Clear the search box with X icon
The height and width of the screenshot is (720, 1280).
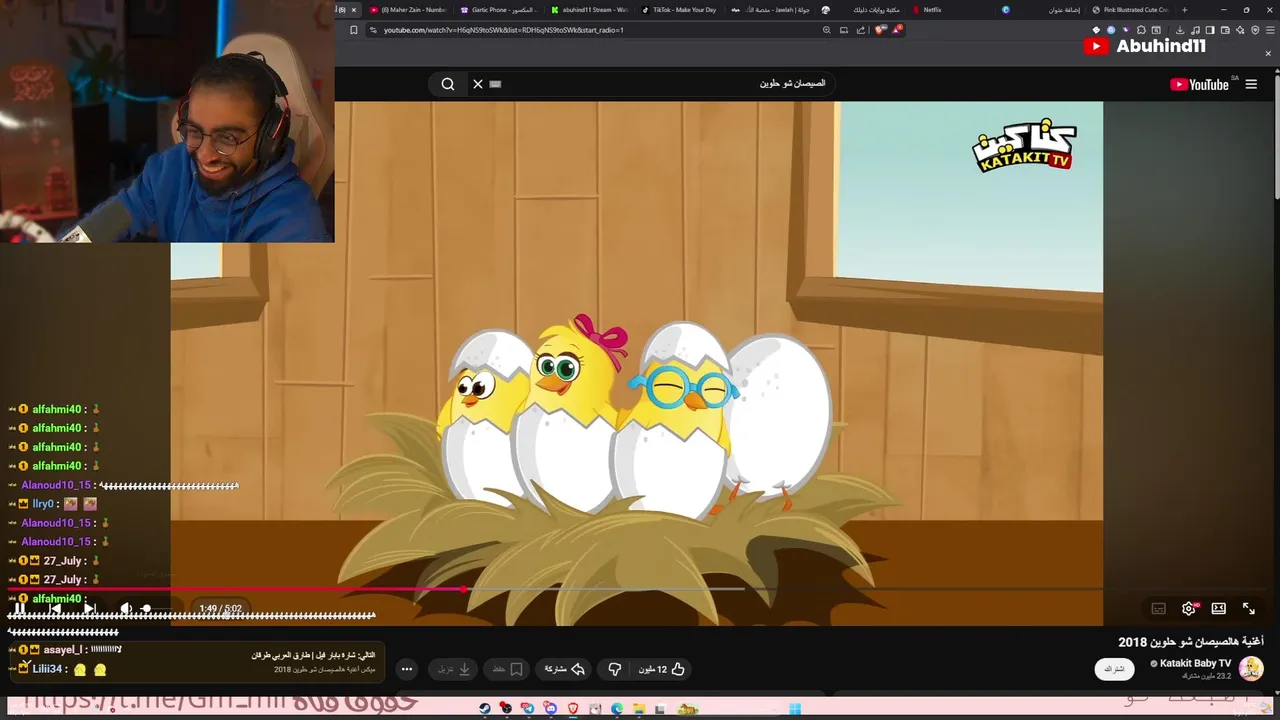tap(478, 84)
